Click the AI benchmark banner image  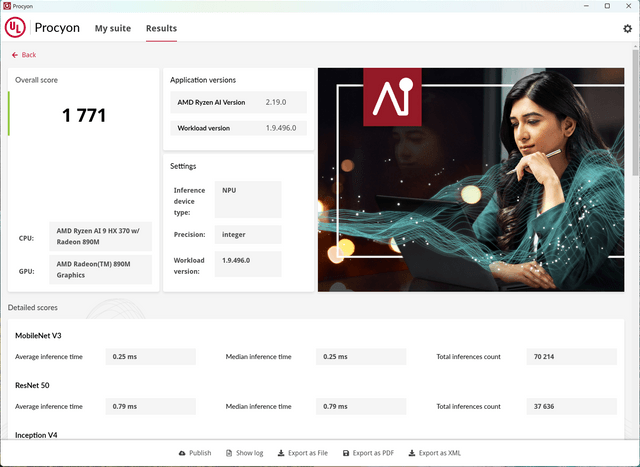pyautogui.click(x=471, y=180)
